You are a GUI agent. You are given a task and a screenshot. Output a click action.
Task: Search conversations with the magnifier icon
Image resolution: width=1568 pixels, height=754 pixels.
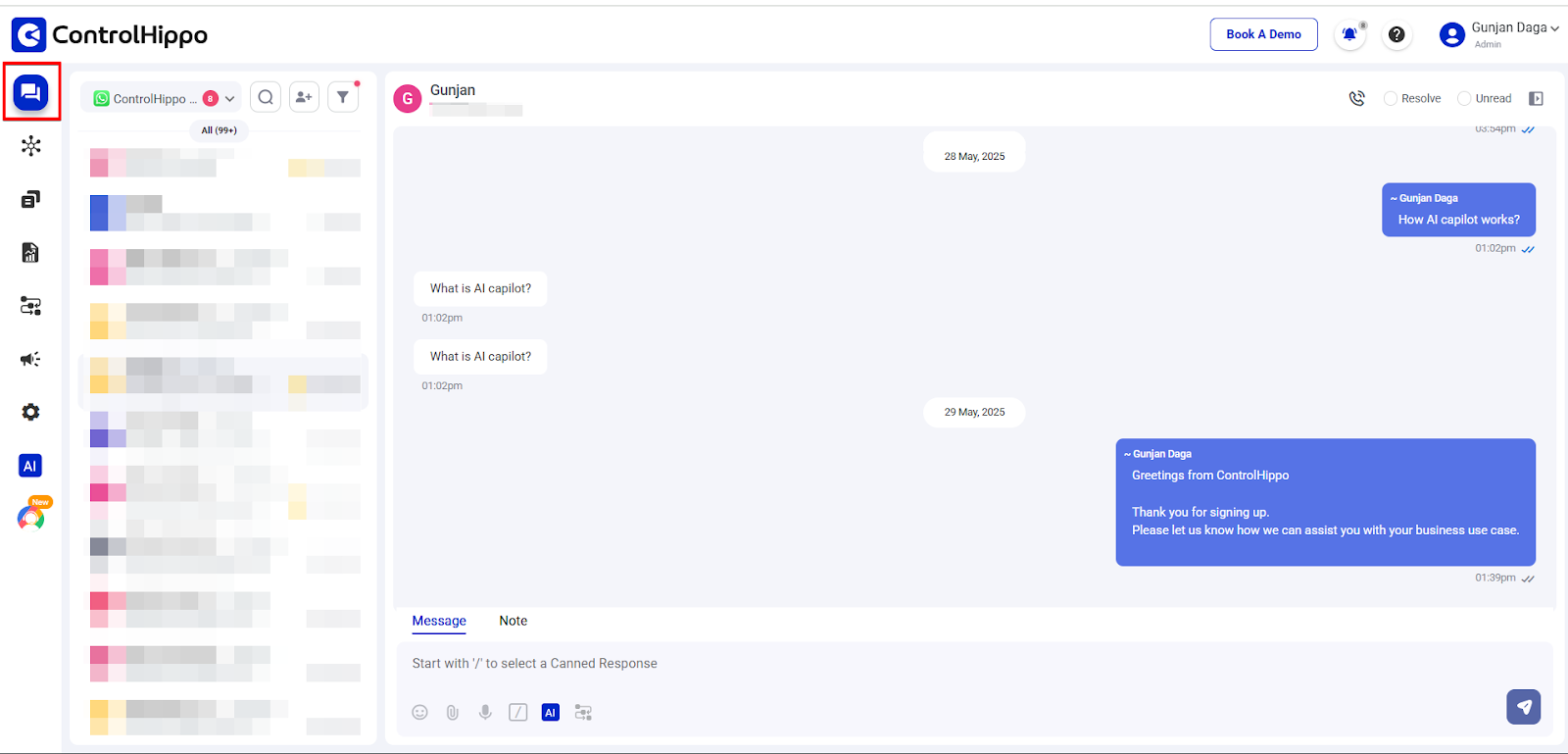[266, 97]
